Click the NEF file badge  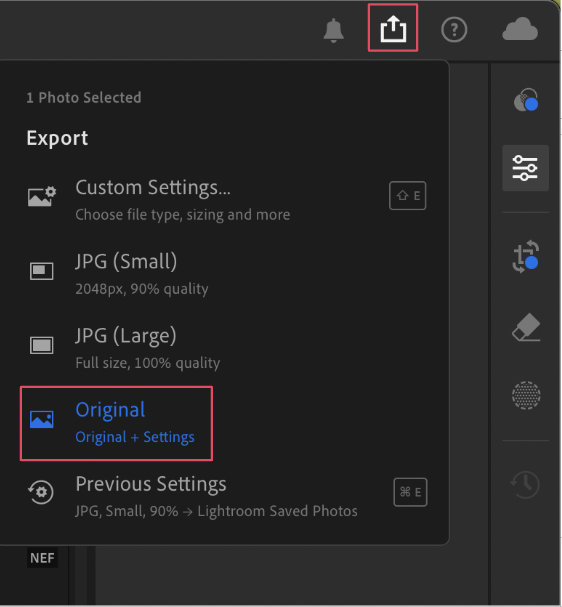(x=42, y=558)
